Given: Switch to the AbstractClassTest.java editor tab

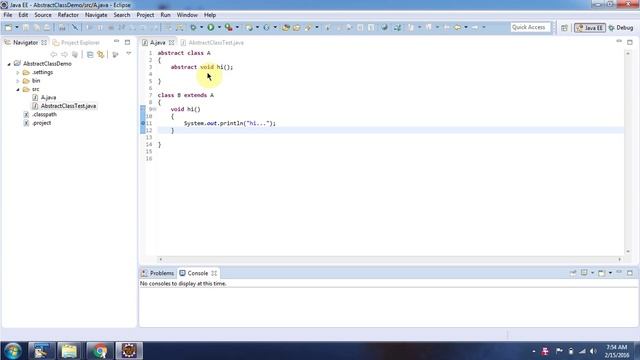Looking at the screenshot, I should [212, 42].
